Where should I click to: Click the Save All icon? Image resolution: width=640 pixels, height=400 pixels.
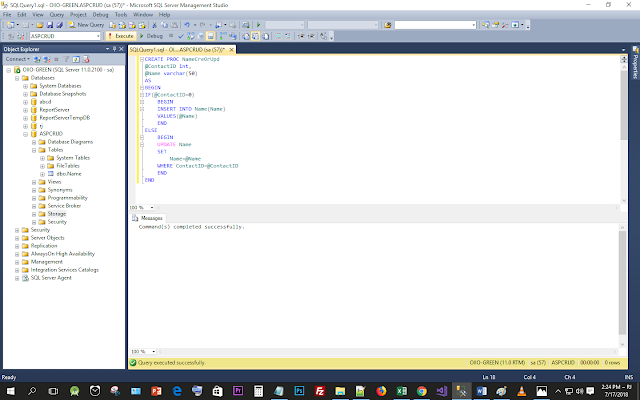click(60, 25)
